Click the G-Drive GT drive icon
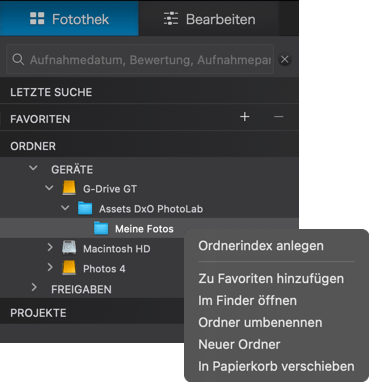Image resolution: width=369 pixels, height=382 pixels. 69,188
